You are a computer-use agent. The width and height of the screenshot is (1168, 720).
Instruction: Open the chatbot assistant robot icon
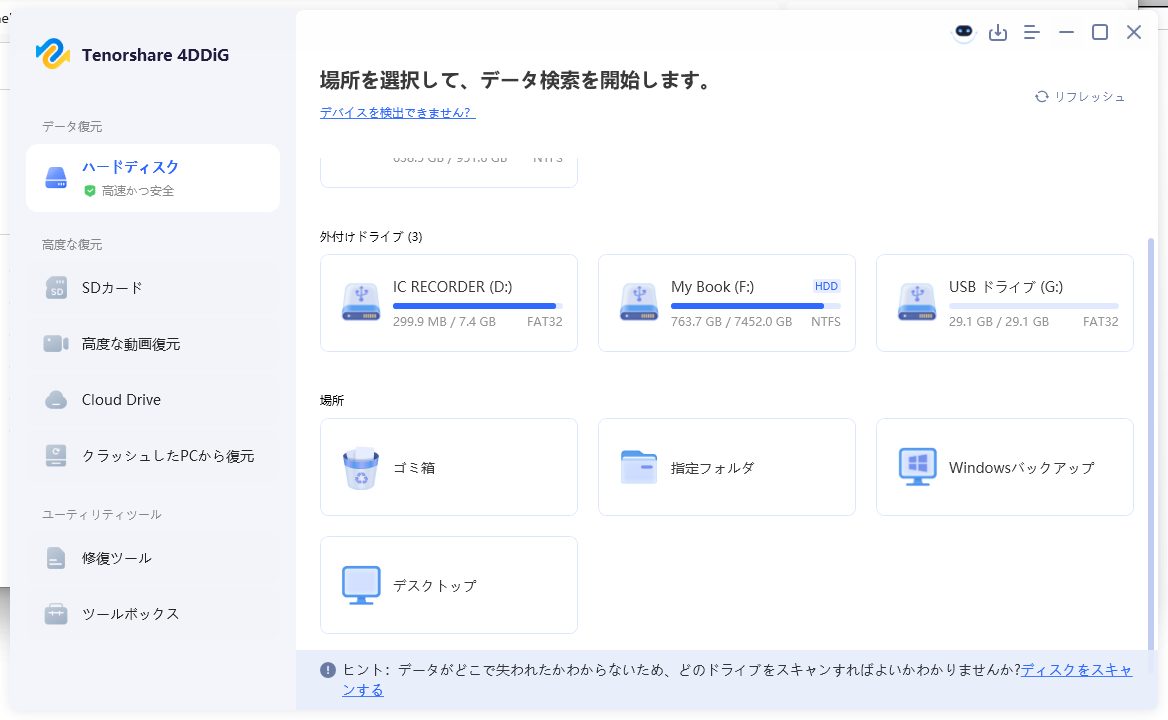[x=963, y=33]
